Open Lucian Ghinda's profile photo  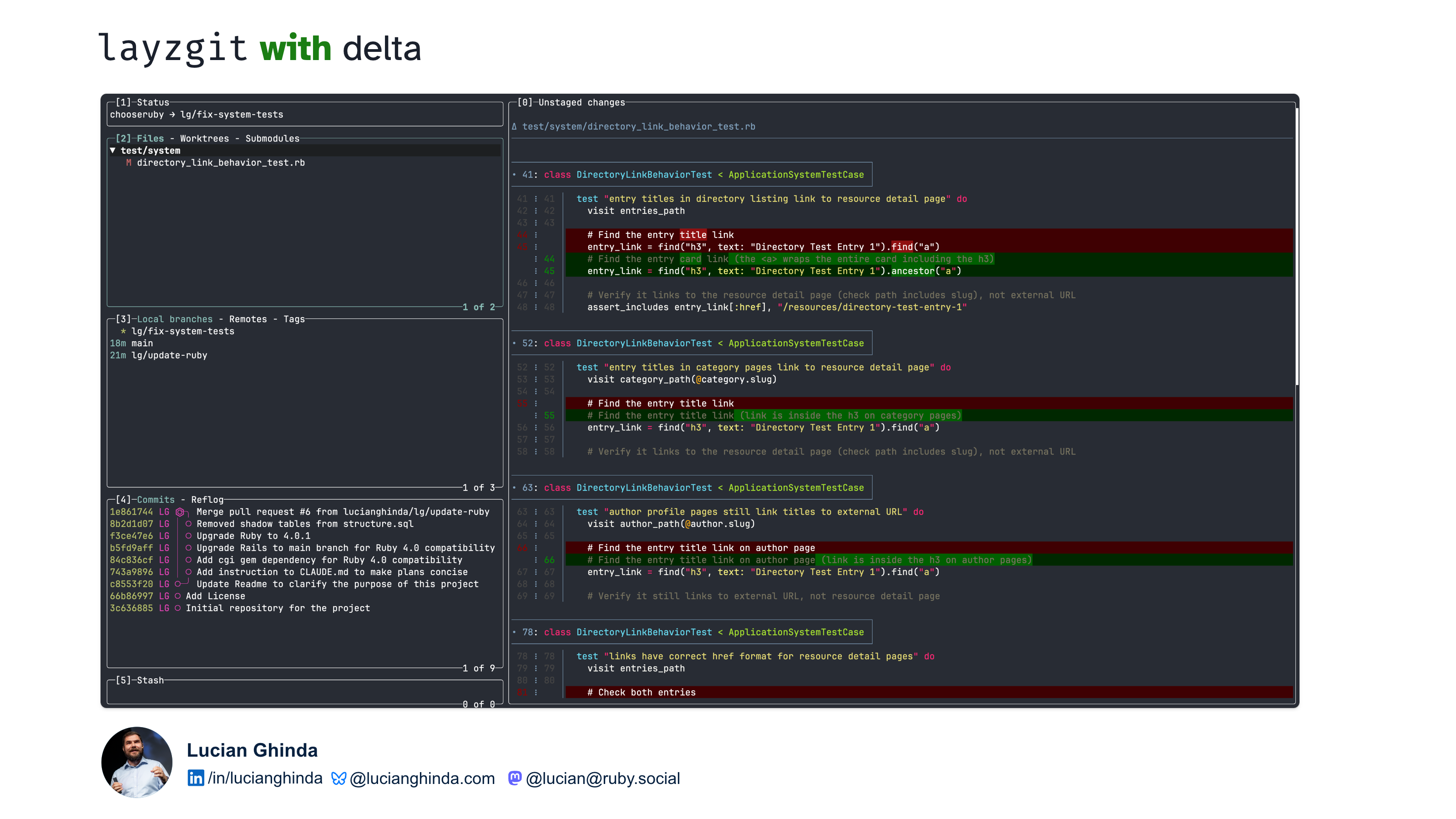pos(137,762)
